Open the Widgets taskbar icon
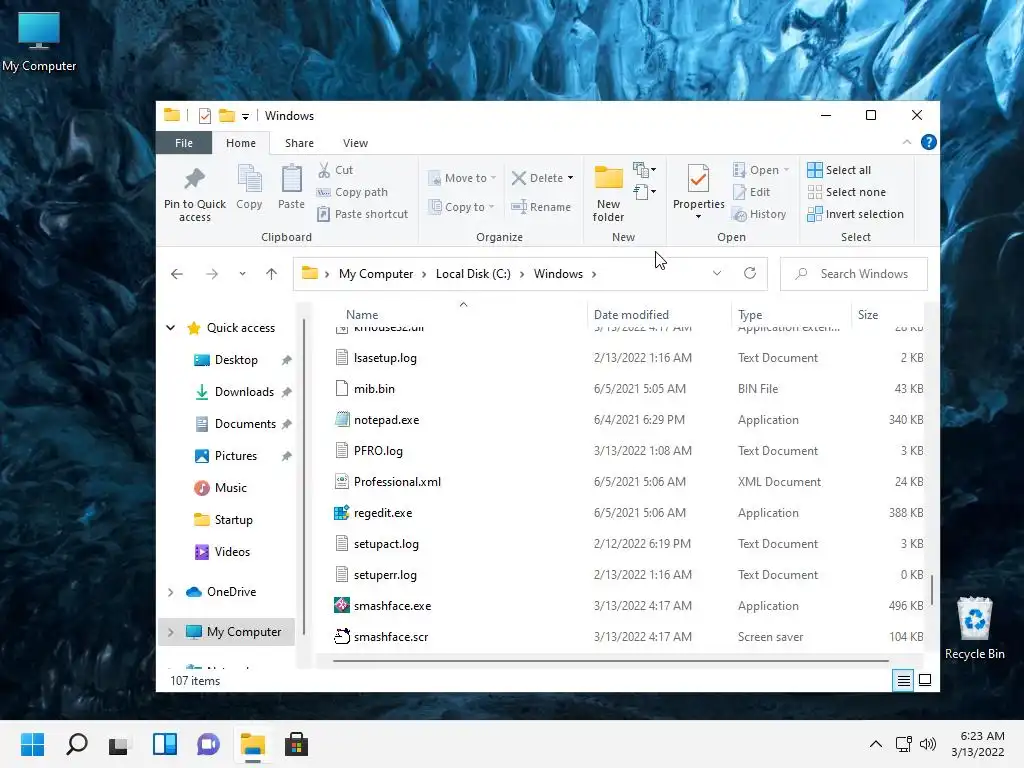1024x768 pixels. [x=165, y=744]
